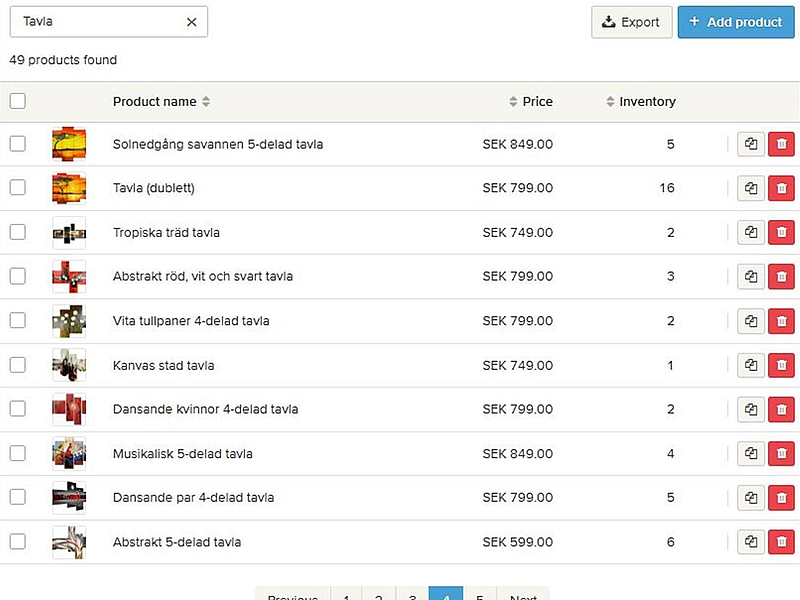Duplicate the Dansande par 4-delad tavla product
800x600 pixels.
tap(751, 497)
